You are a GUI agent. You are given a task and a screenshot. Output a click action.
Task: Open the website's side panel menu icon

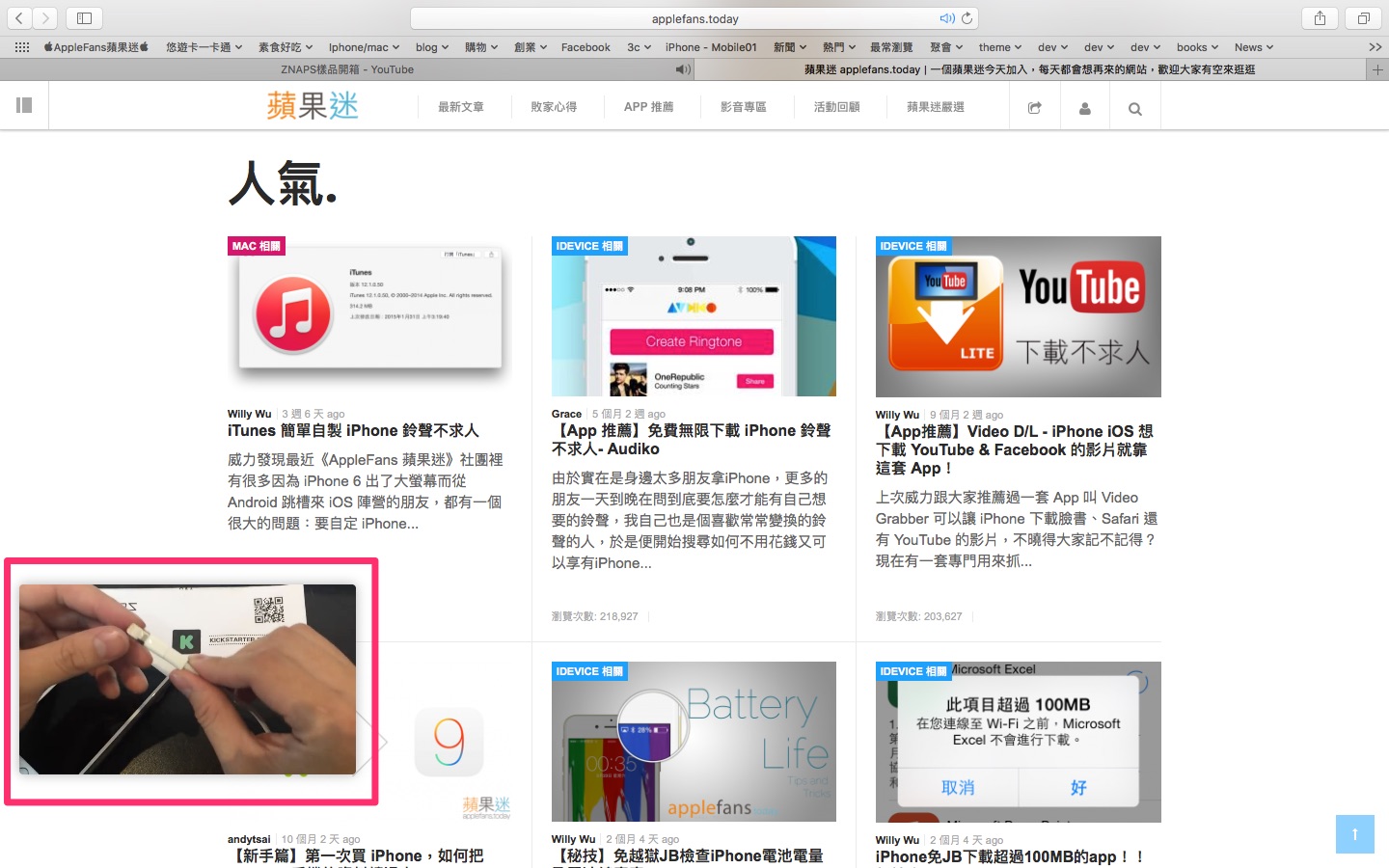point(24,106)
